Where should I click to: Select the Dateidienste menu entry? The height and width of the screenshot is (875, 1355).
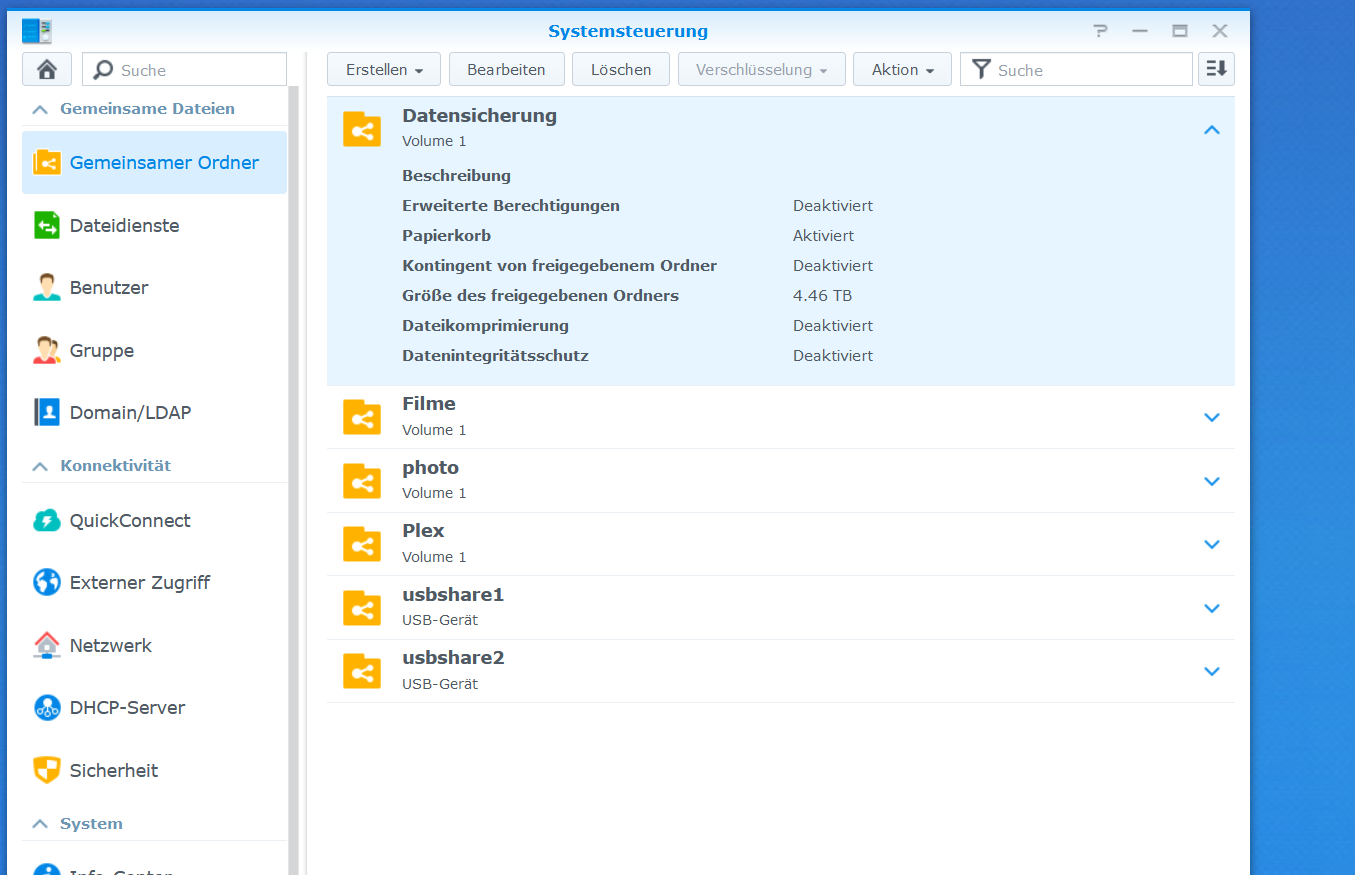coord(155,225)
